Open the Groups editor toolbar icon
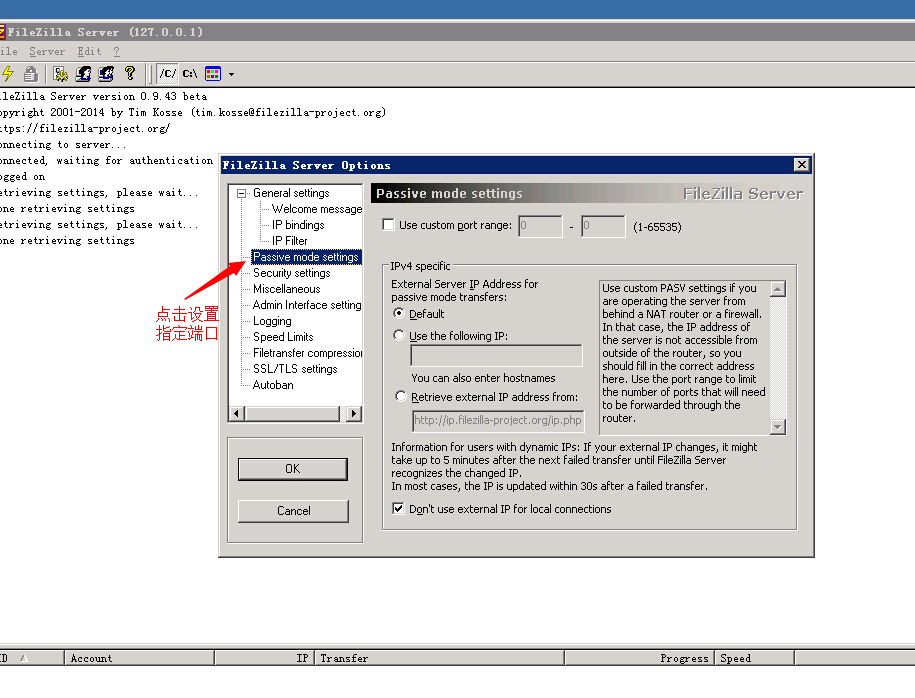Image resolution: width=915 pixels, height=698 pixels. coord(106,74)
